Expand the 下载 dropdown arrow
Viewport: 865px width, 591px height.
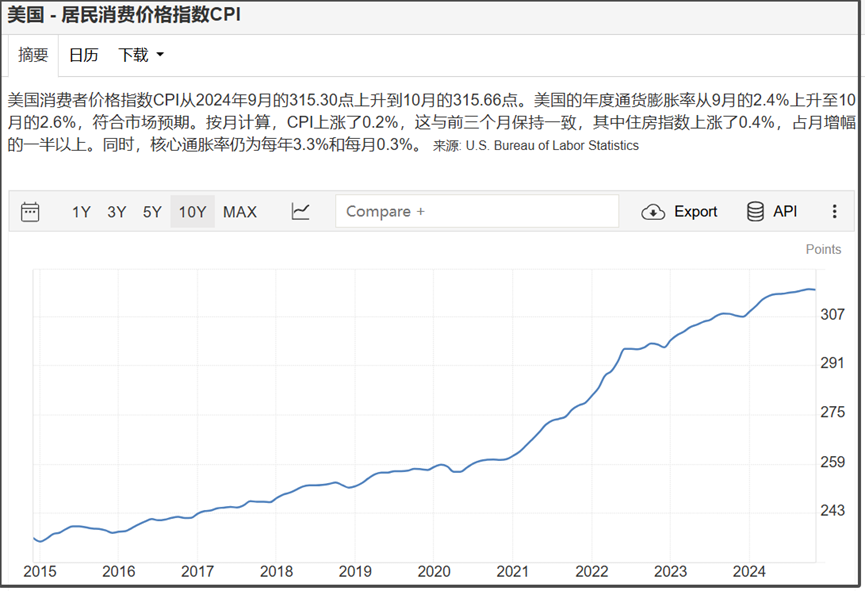[x=160, y=55]
